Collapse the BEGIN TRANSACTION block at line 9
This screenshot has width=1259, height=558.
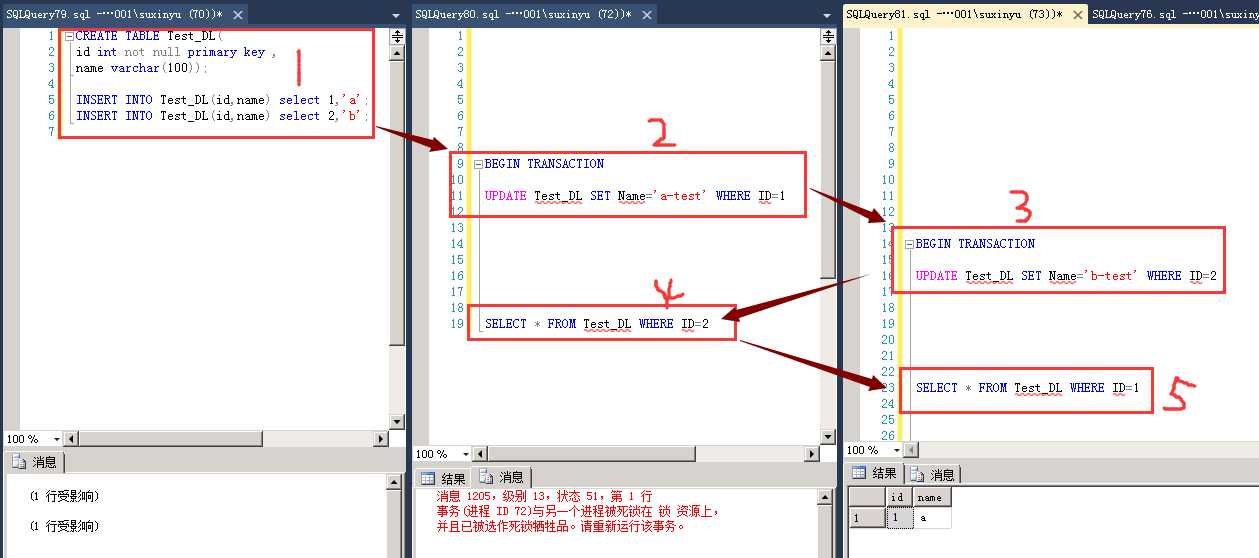[478, 164]
